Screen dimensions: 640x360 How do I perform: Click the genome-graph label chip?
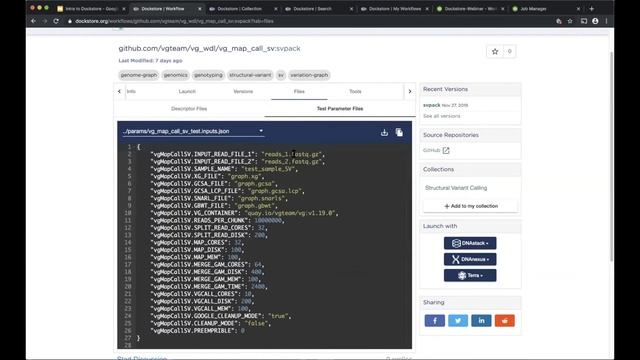pyautogui.click(x=139, y=75)
